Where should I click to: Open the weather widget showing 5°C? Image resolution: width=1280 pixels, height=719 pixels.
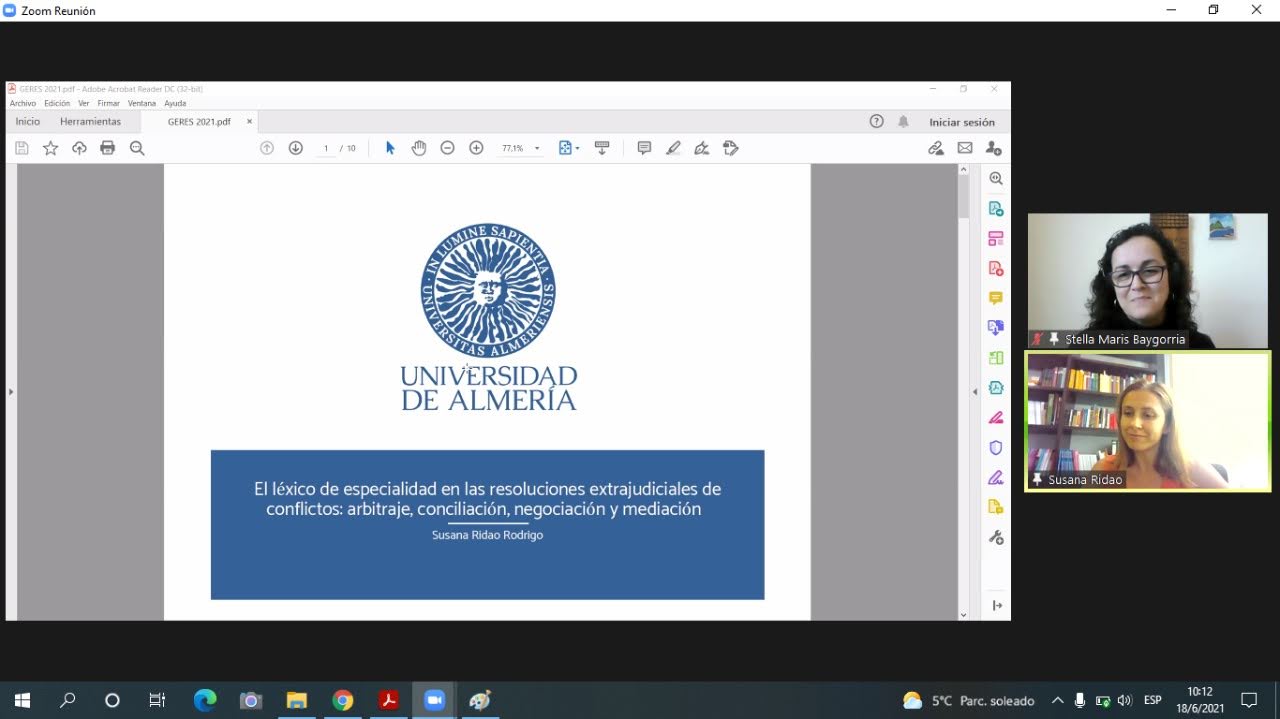(x=968, y=700)
